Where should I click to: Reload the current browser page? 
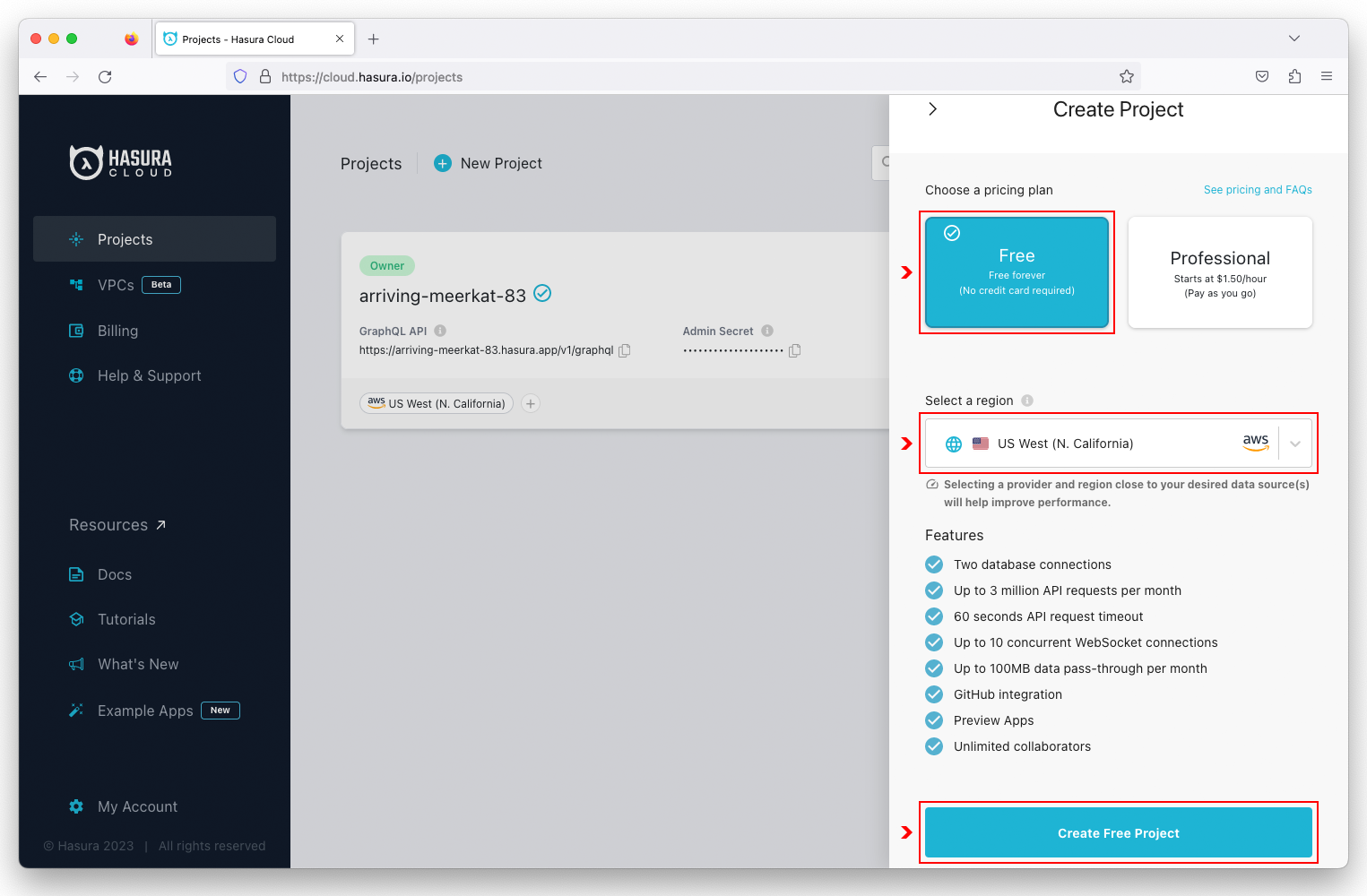(x=105, y=77)
